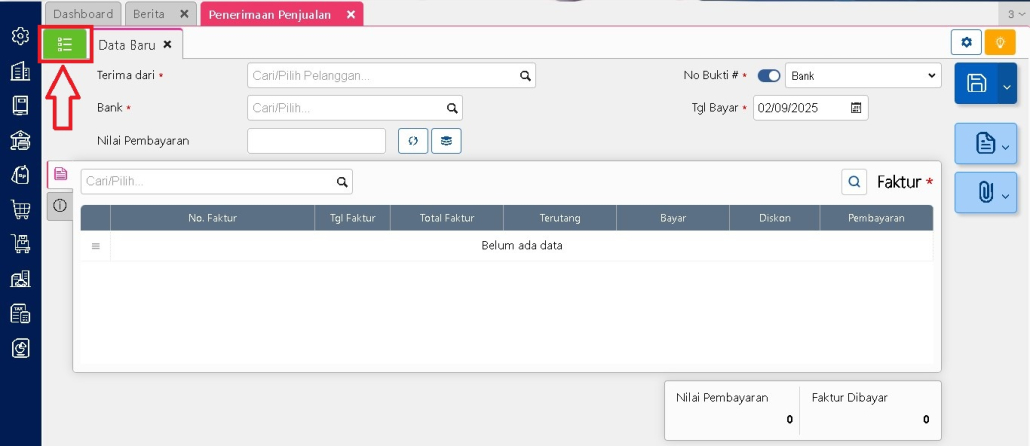Click the Terima dari customer search field

382,76
